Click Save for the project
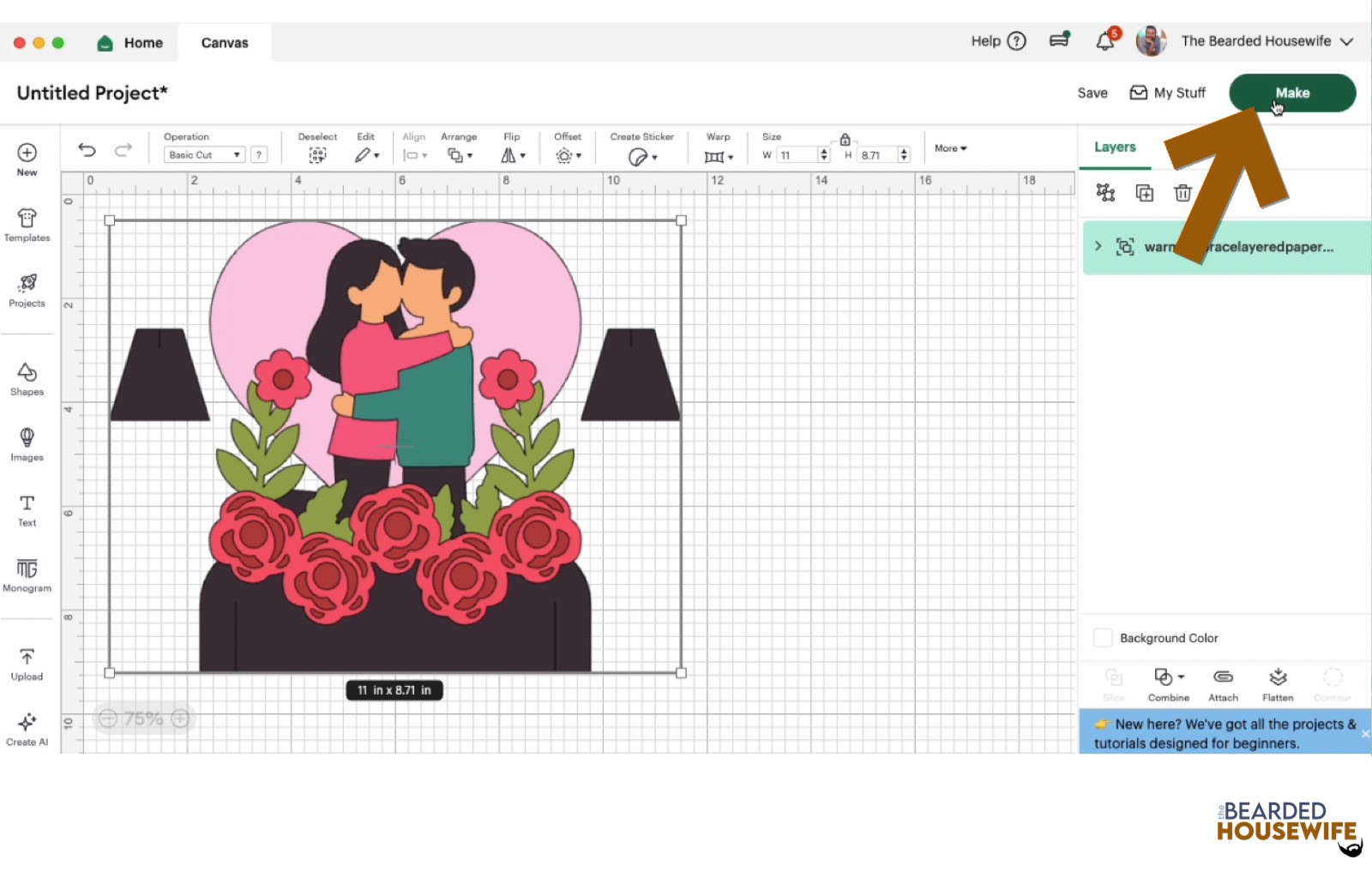 pyautogui.click(x=1092, y=93)
